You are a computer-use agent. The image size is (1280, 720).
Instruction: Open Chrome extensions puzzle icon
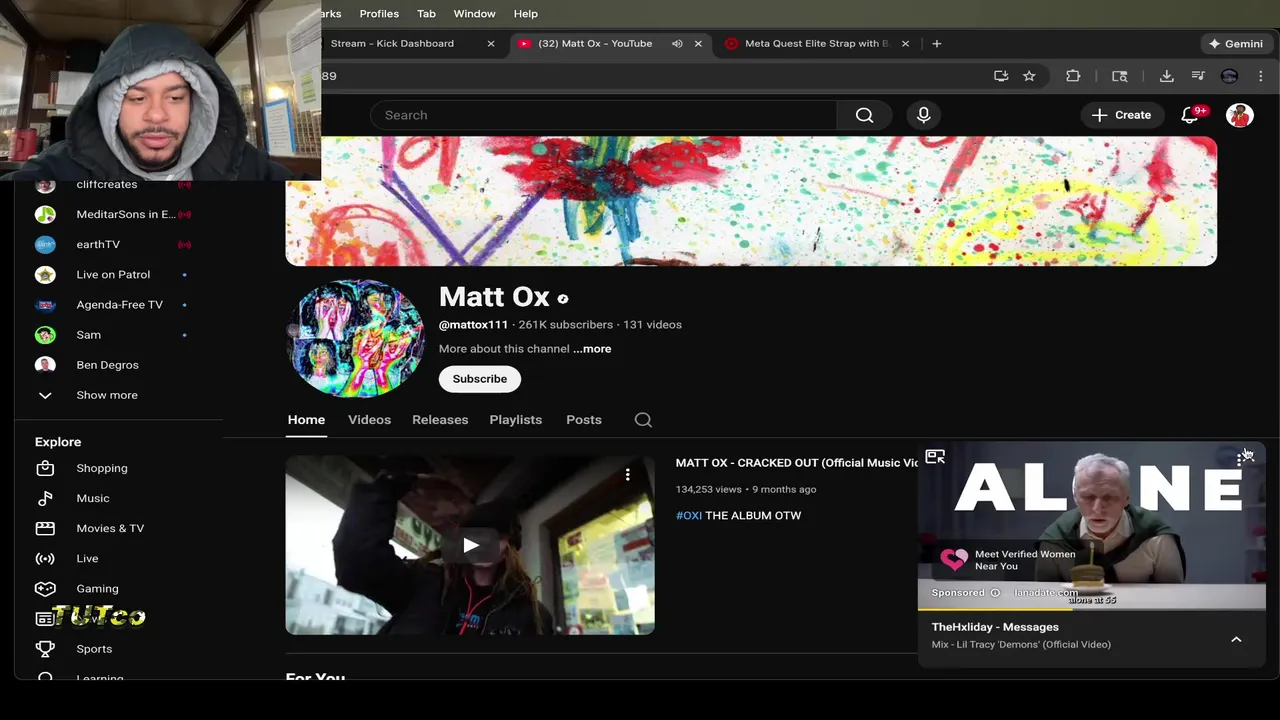1073,76
